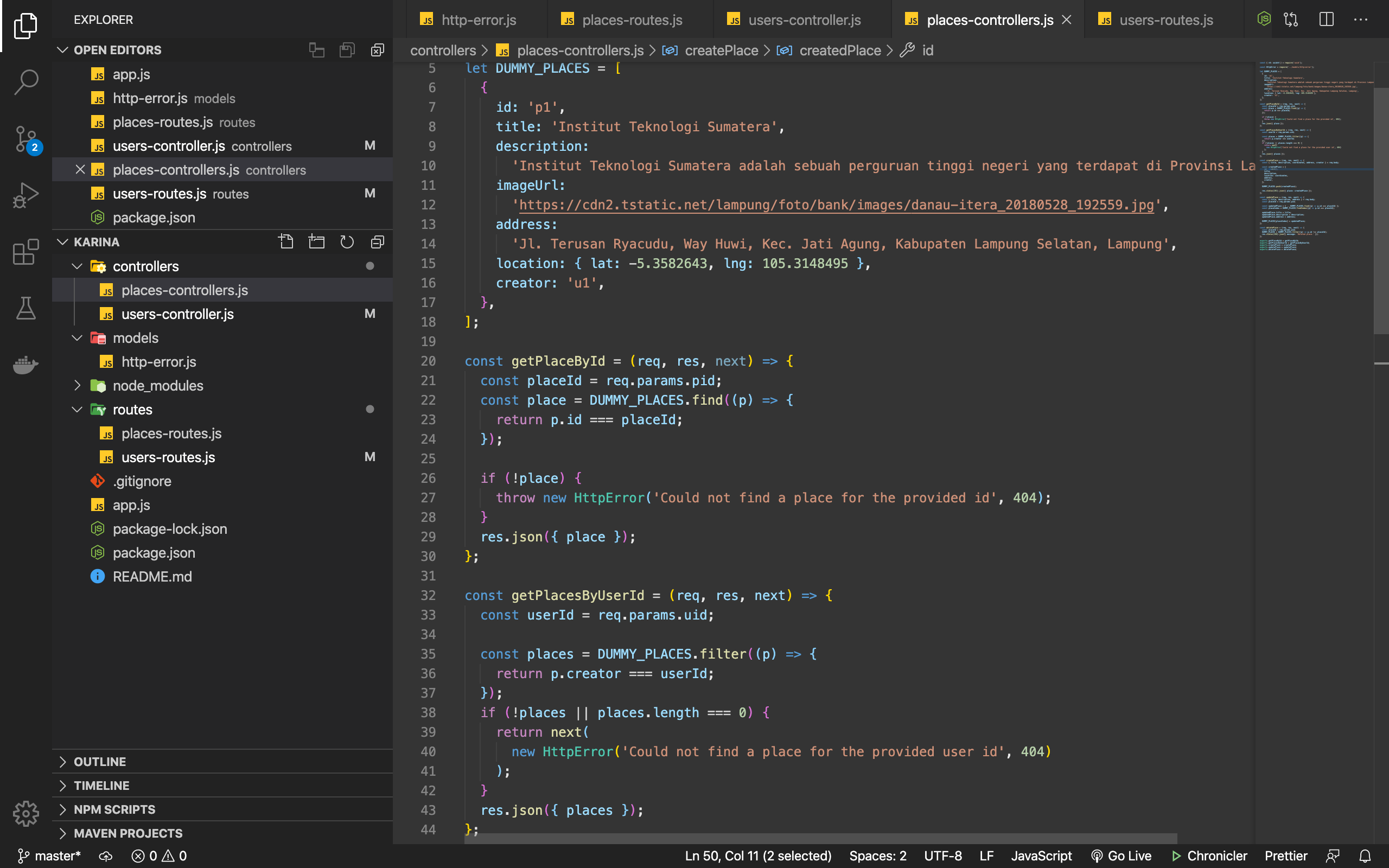Screen dimensions: 1389x868
Task: Click Chronicler in status bar
Action: point(1209,856)
